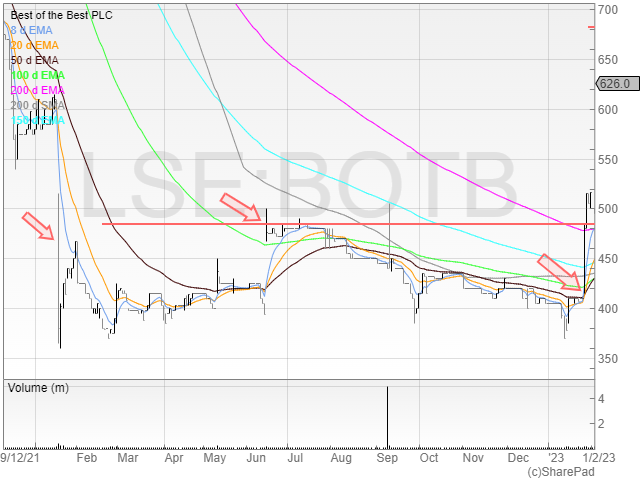The height and width of the screenshot is (480, 640).
Task: Click the 'Best of the Best PLC' chart title
Action: click(x=61, y=15)
